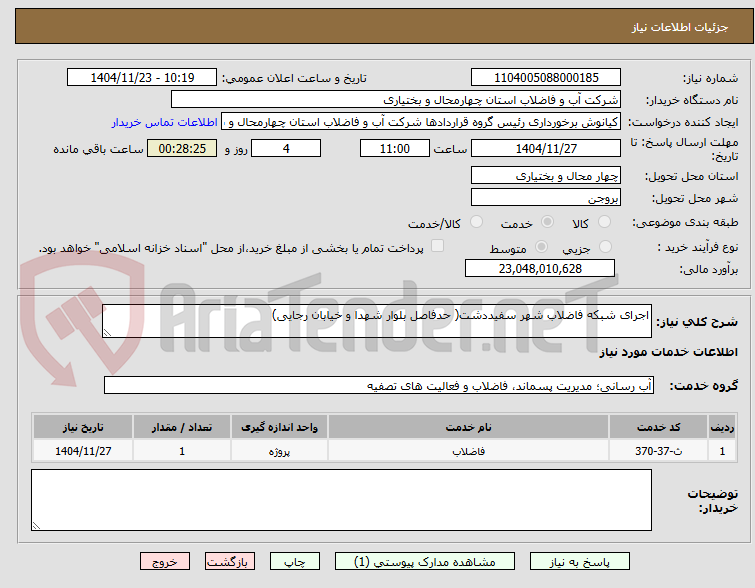Click the پاسخ به نیاز button
The height and width of the screenshot is (588, 755).
580,562
